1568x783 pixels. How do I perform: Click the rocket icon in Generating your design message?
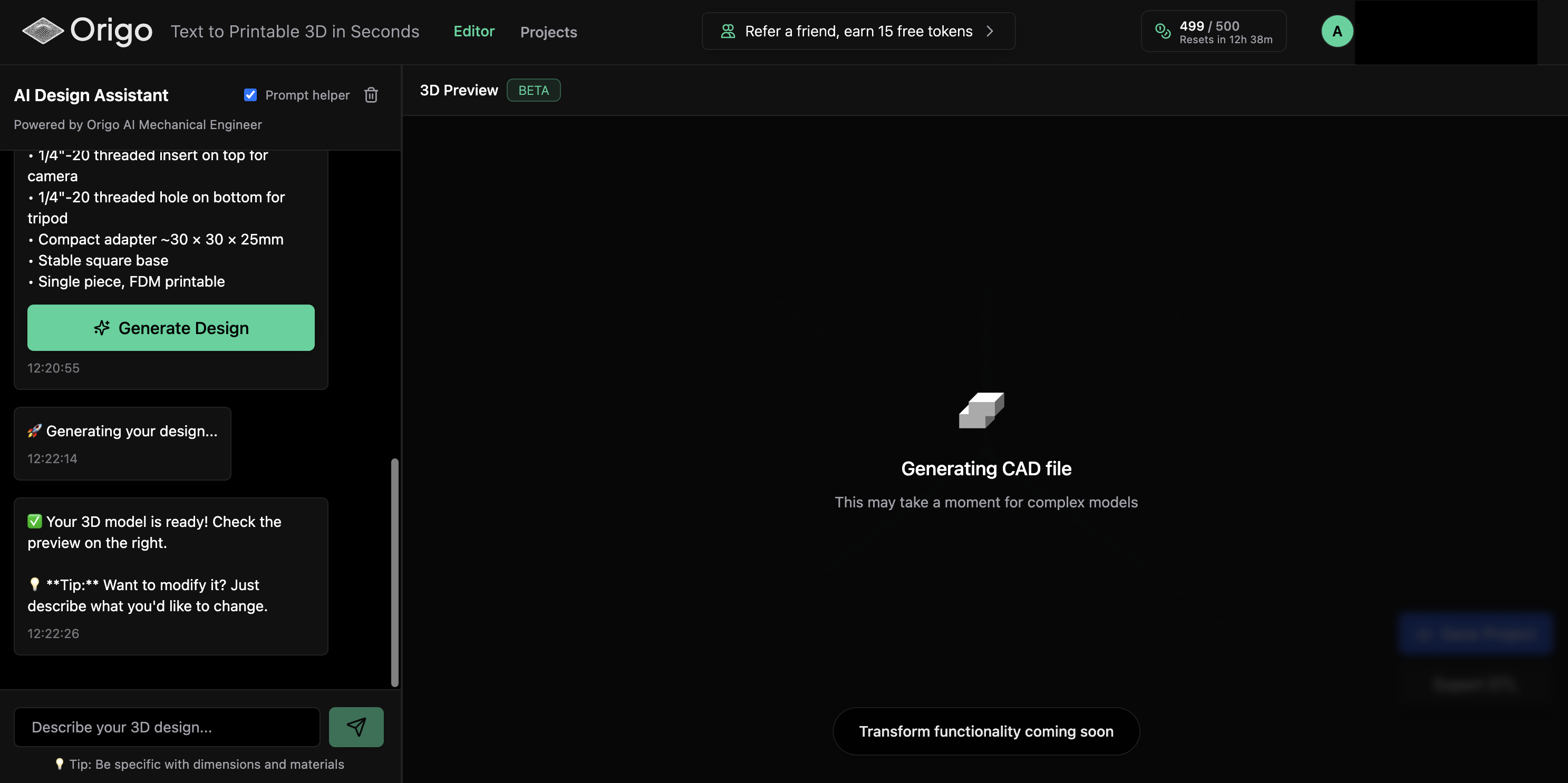click(x=35, y=430)
